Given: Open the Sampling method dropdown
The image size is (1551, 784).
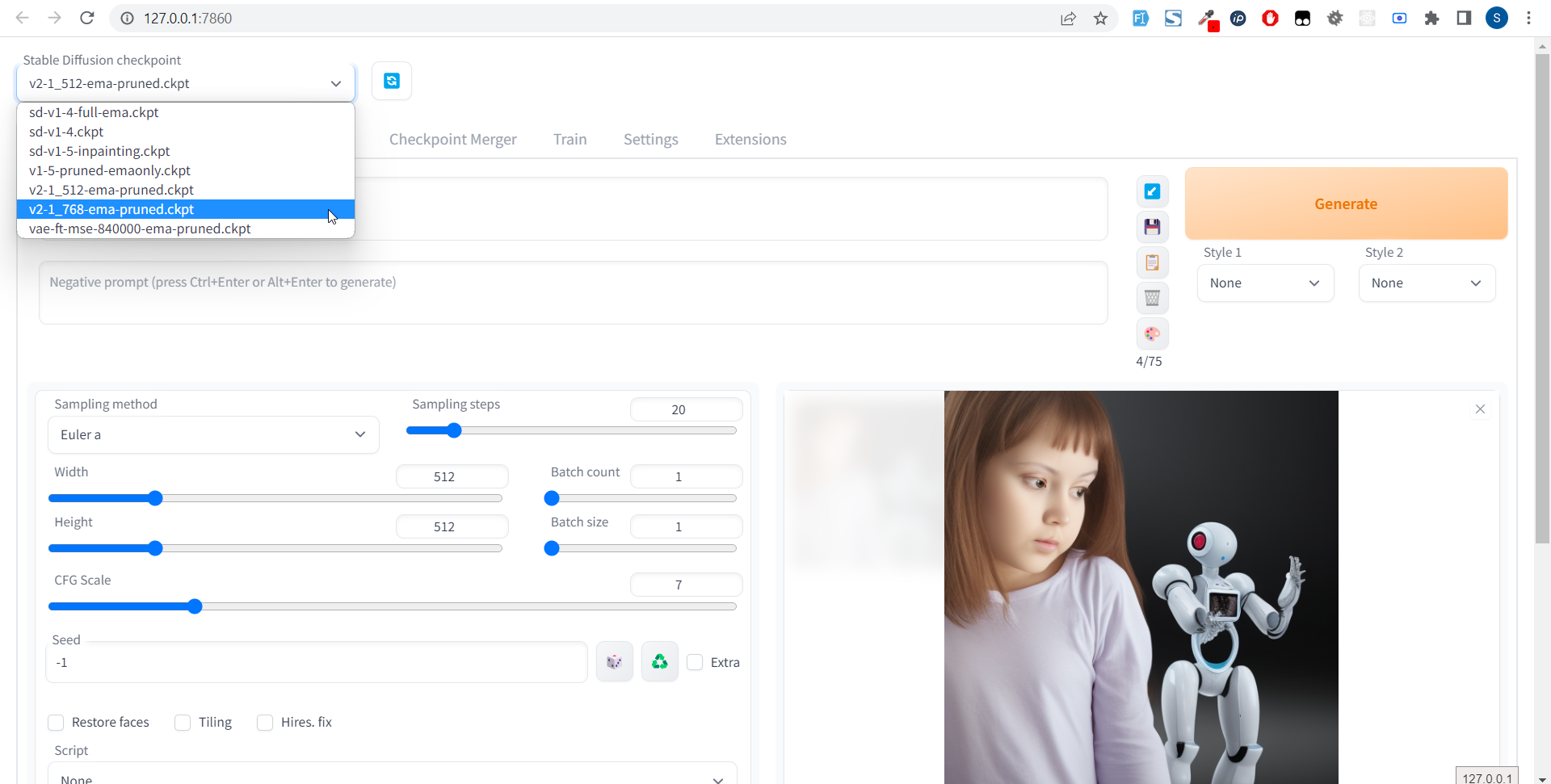Looking at the screenshot, I should click(x=212, y=434).
